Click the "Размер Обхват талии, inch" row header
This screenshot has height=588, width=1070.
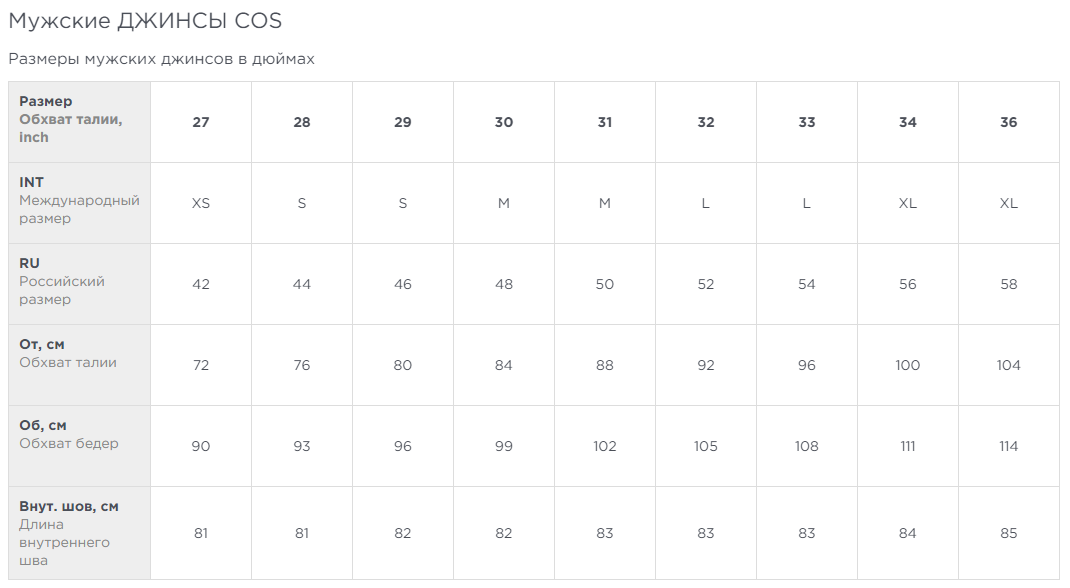click(79, 120)
